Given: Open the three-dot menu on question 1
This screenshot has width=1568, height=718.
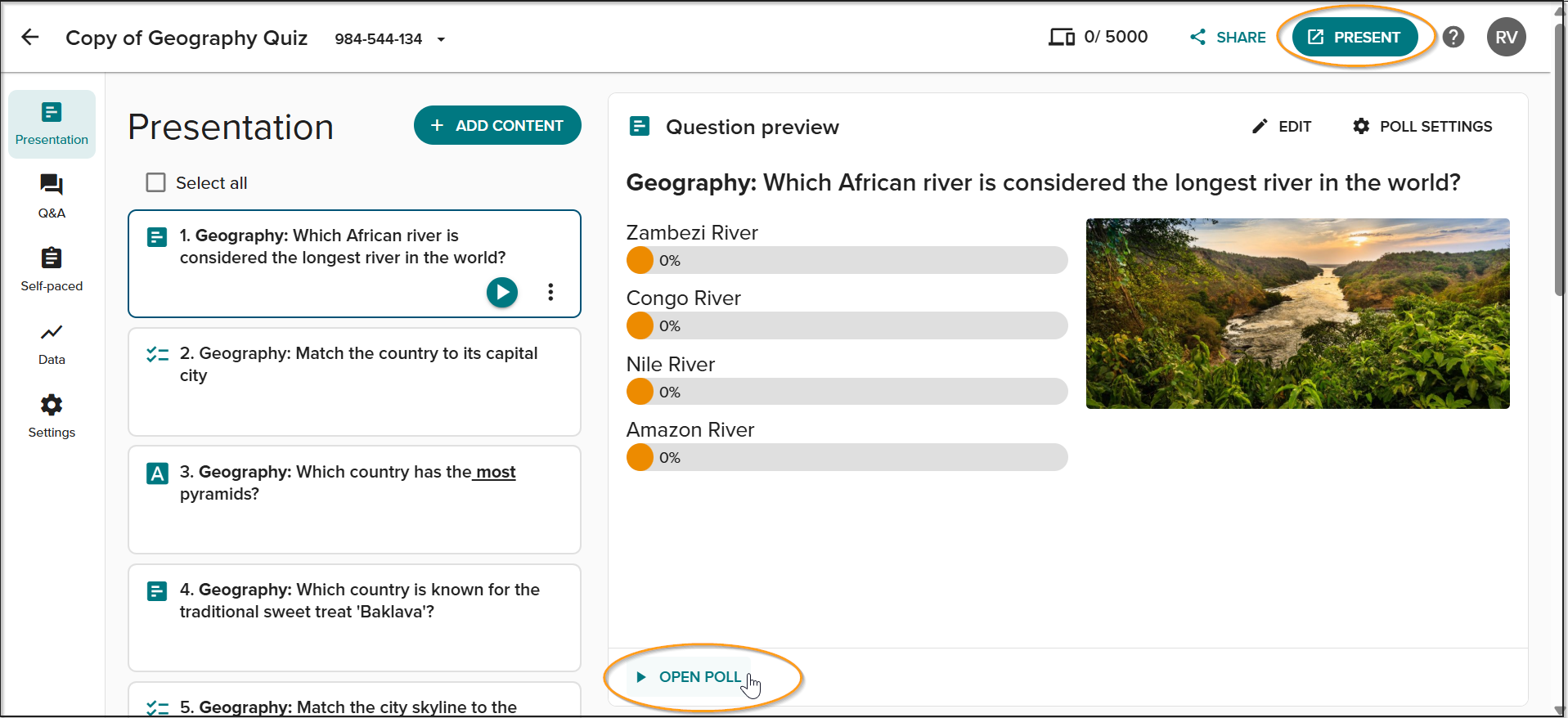Looking at the screenshot, I should click(550, 292).
